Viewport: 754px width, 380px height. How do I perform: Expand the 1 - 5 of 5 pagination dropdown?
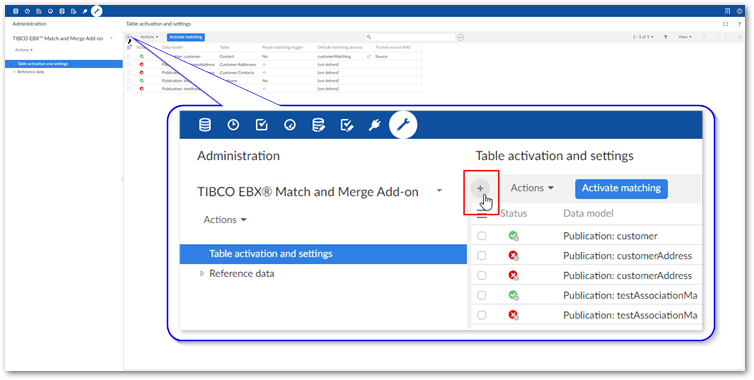click(643, 37)
